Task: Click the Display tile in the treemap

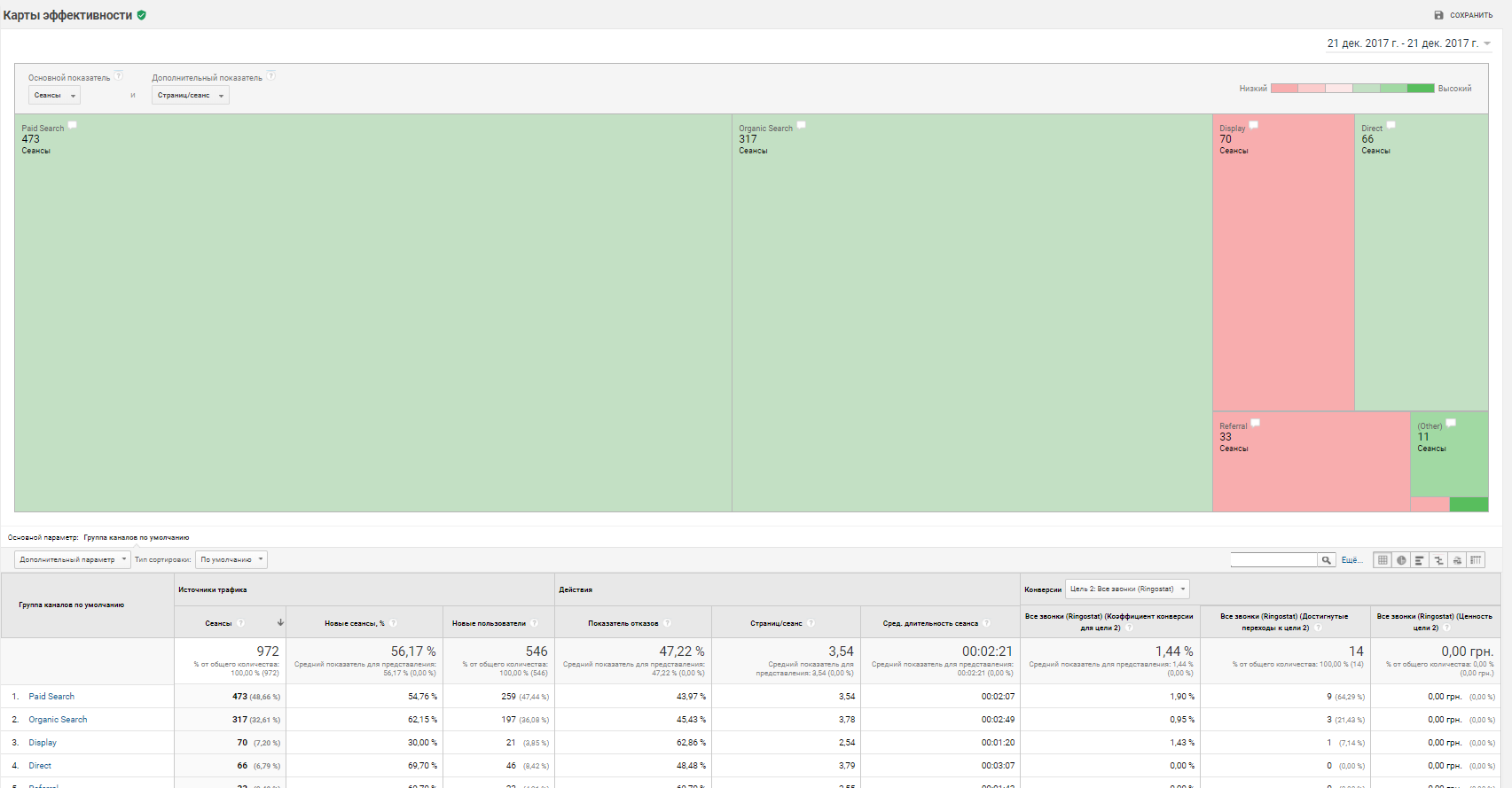Action: [1282, 266]
